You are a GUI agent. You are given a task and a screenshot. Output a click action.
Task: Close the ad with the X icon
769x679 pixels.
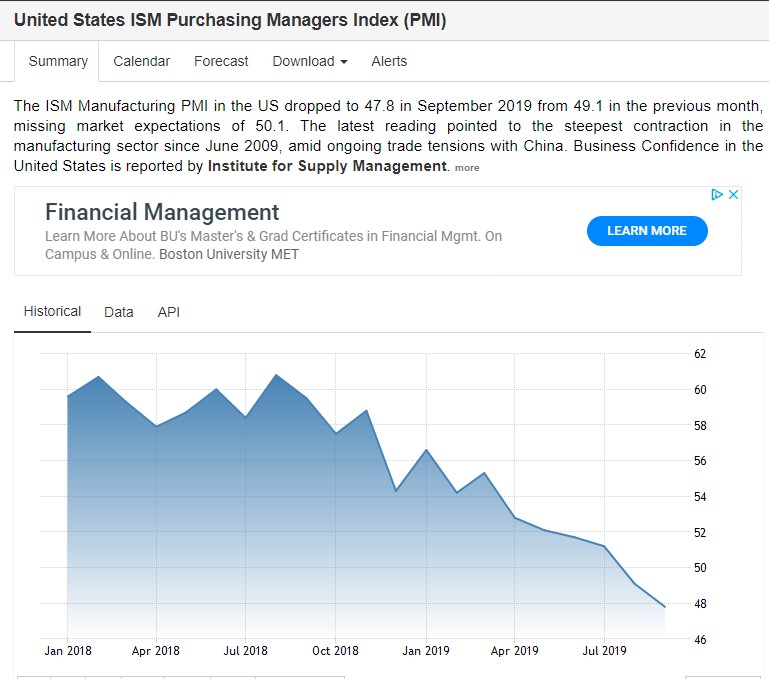733,194
